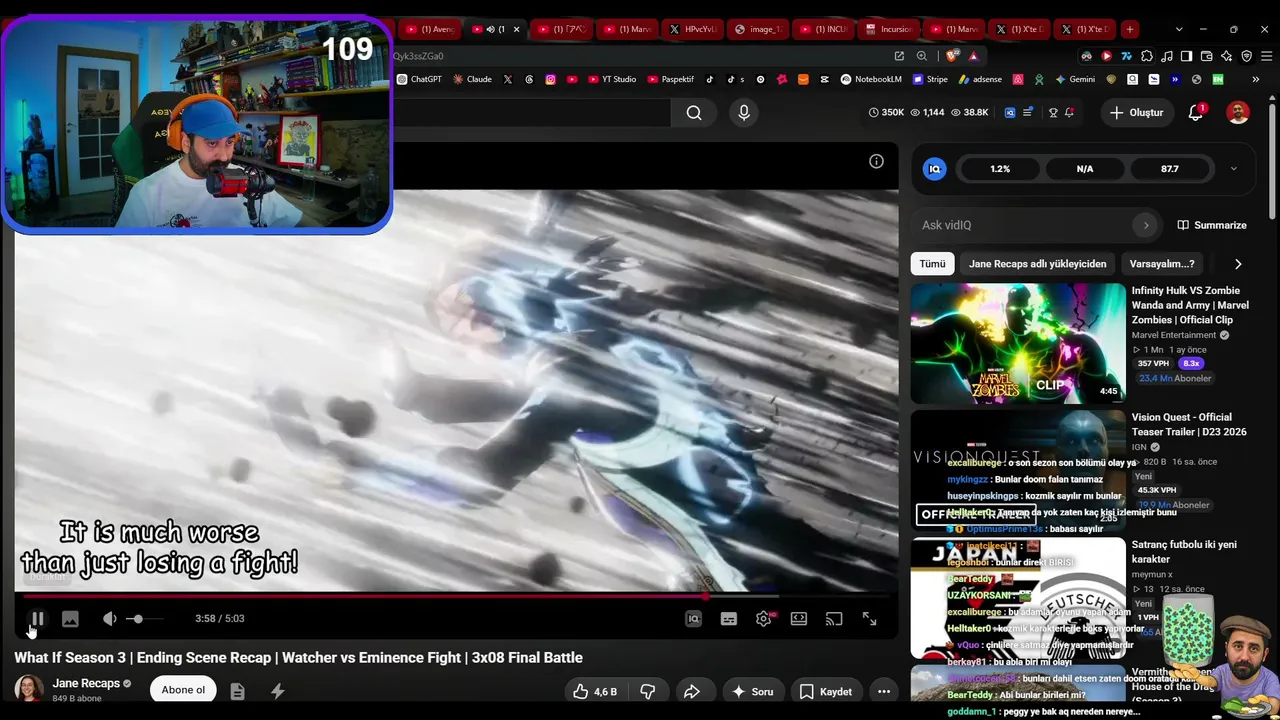1280x720 pixels.
Task: Open the Jane Recaps channel name link
Action: [86, 683]
